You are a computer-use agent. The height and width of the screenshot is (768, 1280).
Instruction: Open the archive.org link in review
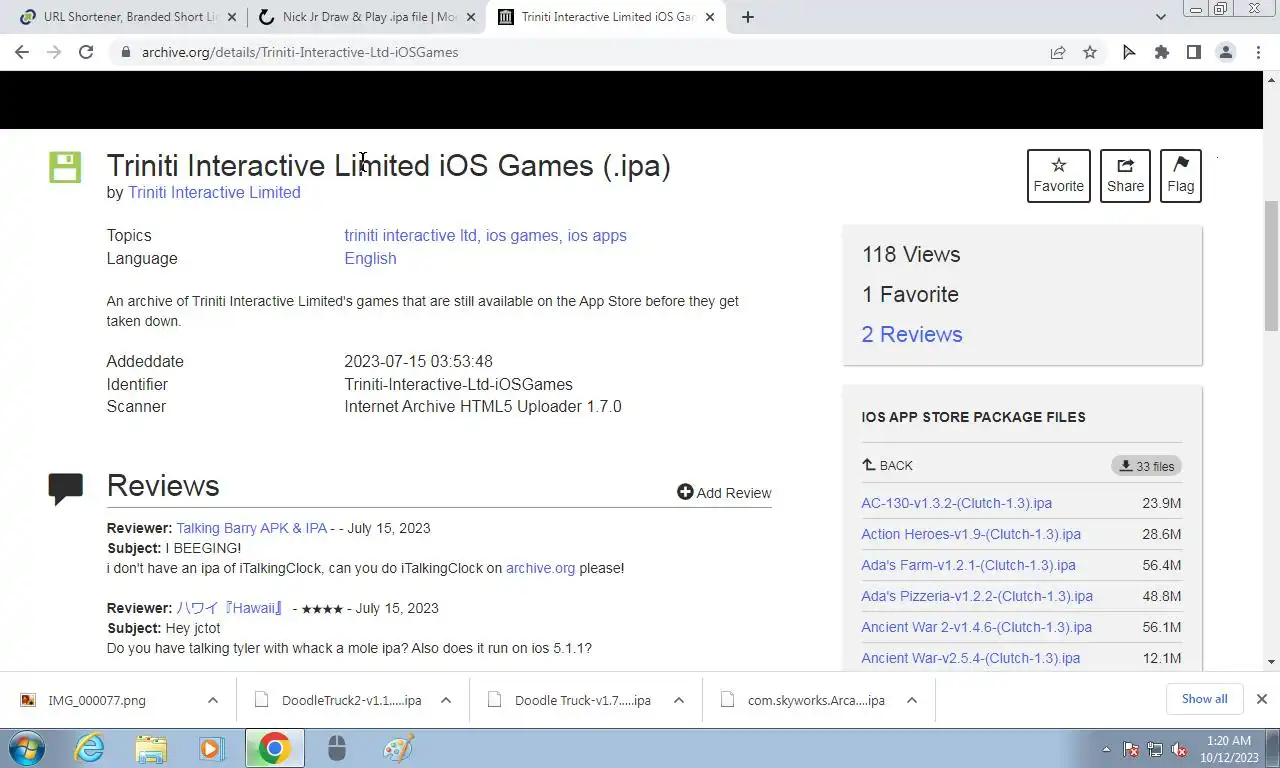(x=540, y=568)
